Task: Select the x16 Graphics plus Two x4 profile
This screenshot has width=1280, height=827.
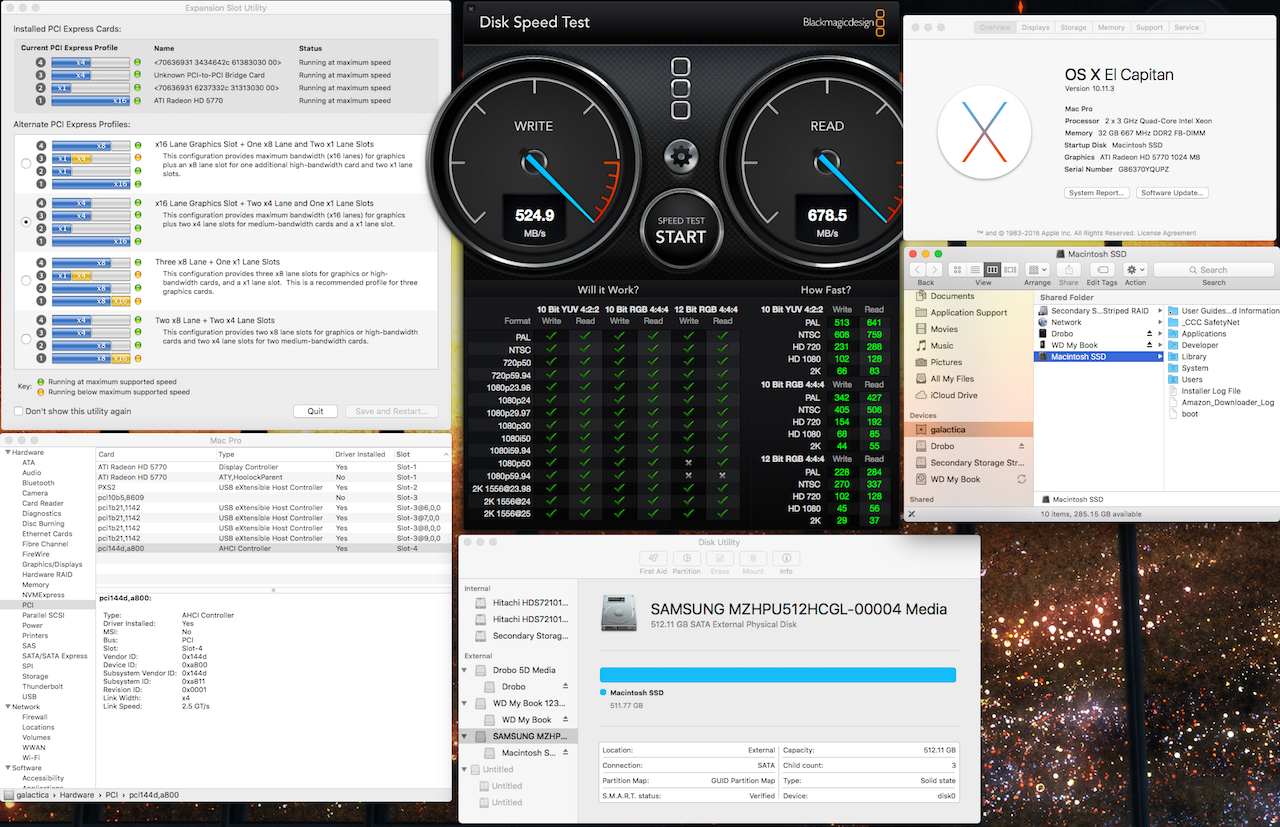Action: pyautogui.click(x=26, y=222)
